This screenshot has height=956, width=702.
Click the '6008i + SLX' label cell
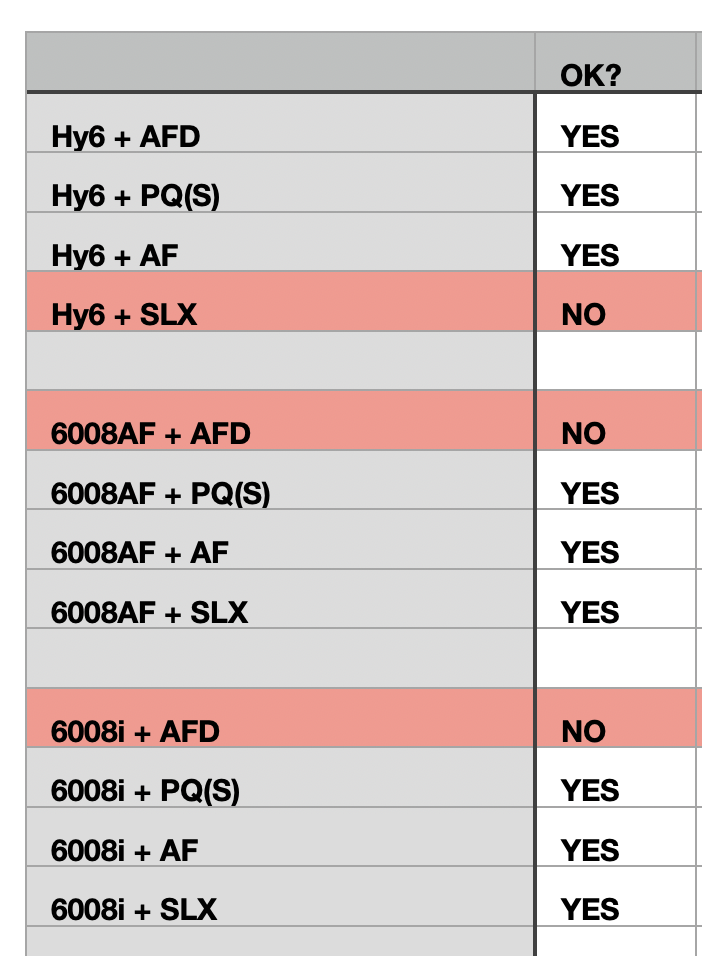point(280,909)
